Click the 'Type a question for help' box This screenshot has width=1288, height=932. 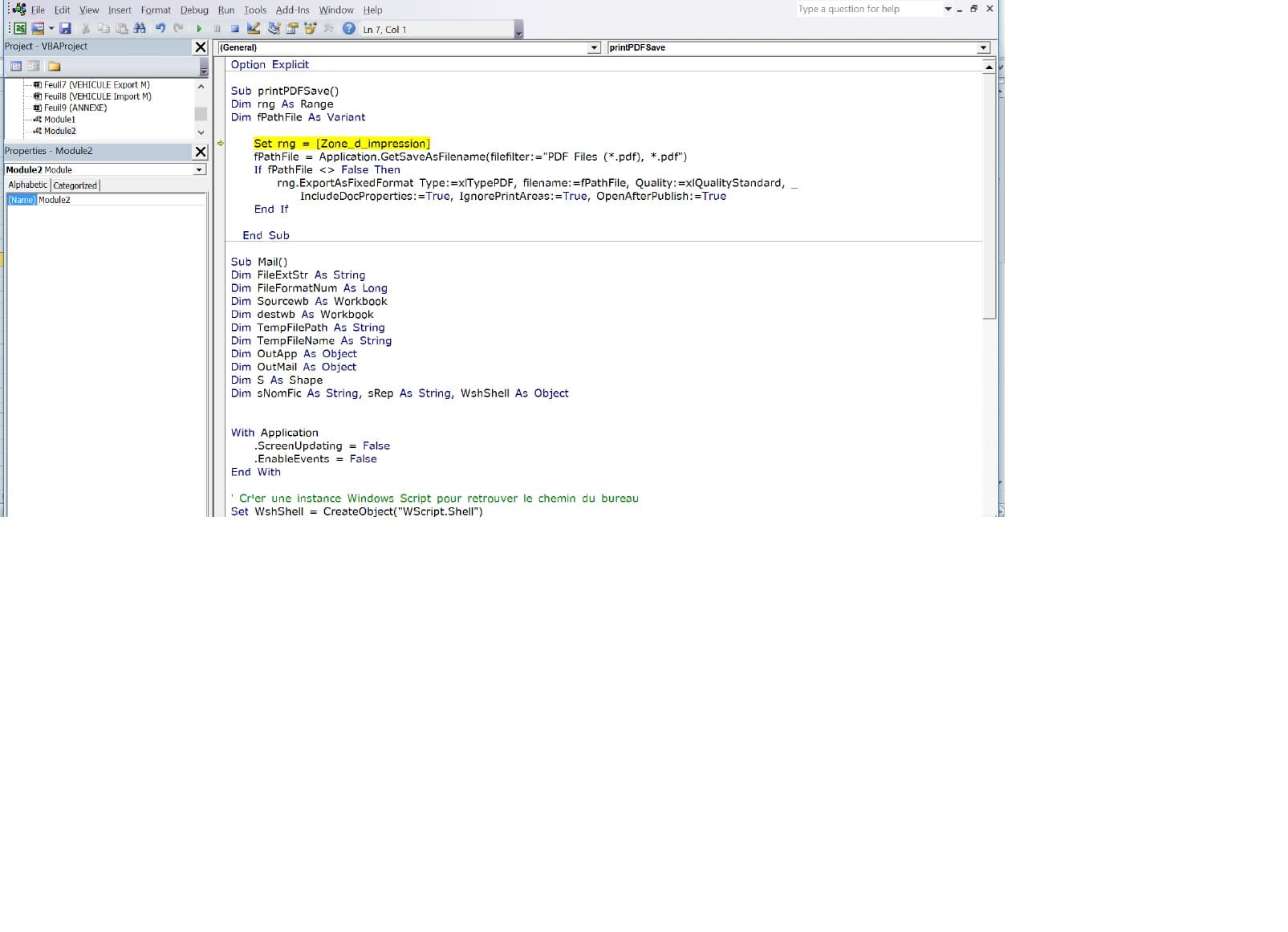(868, 9)
